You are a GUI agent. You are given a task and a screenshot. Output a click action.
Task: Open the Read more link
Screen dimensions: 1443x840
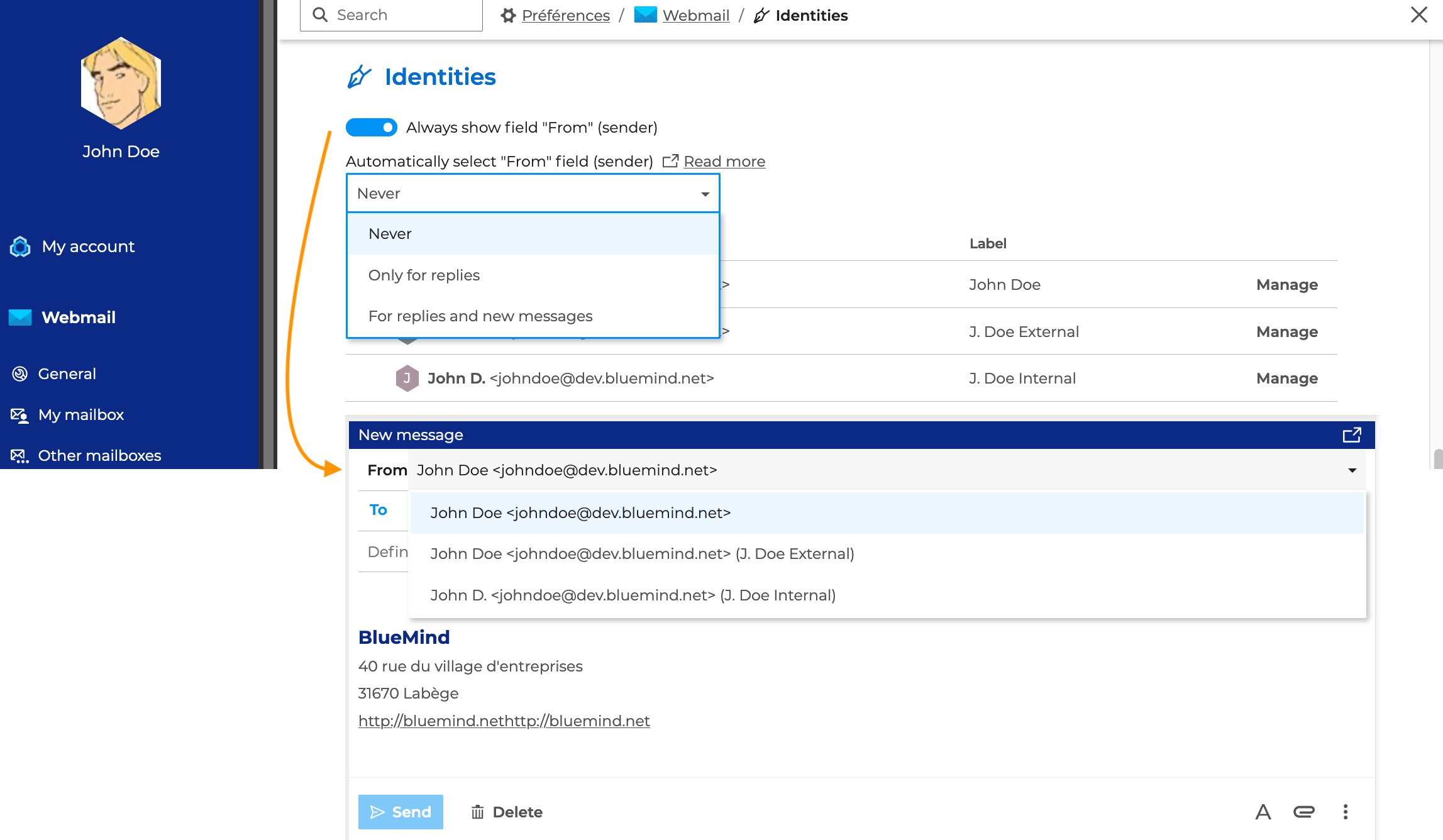[x=724, y=162]
